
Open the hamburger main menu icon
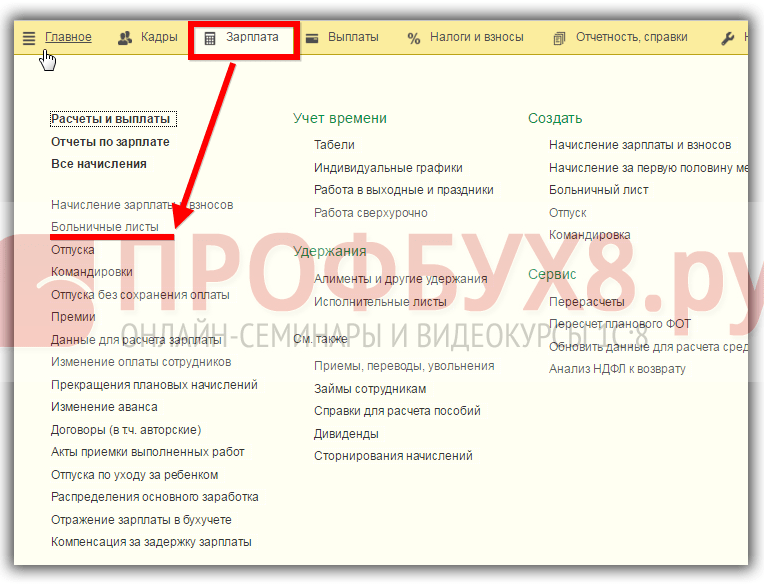29,38
